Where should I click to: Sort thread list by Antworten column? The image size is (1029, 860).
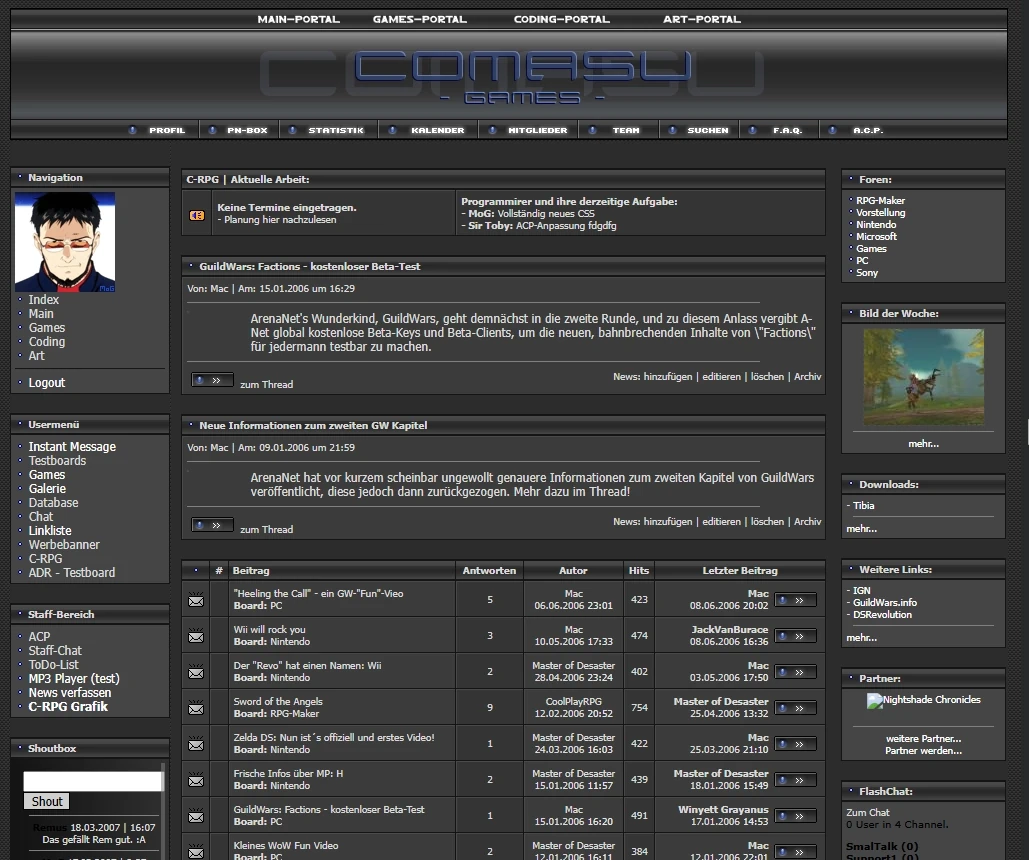(489, 570)
